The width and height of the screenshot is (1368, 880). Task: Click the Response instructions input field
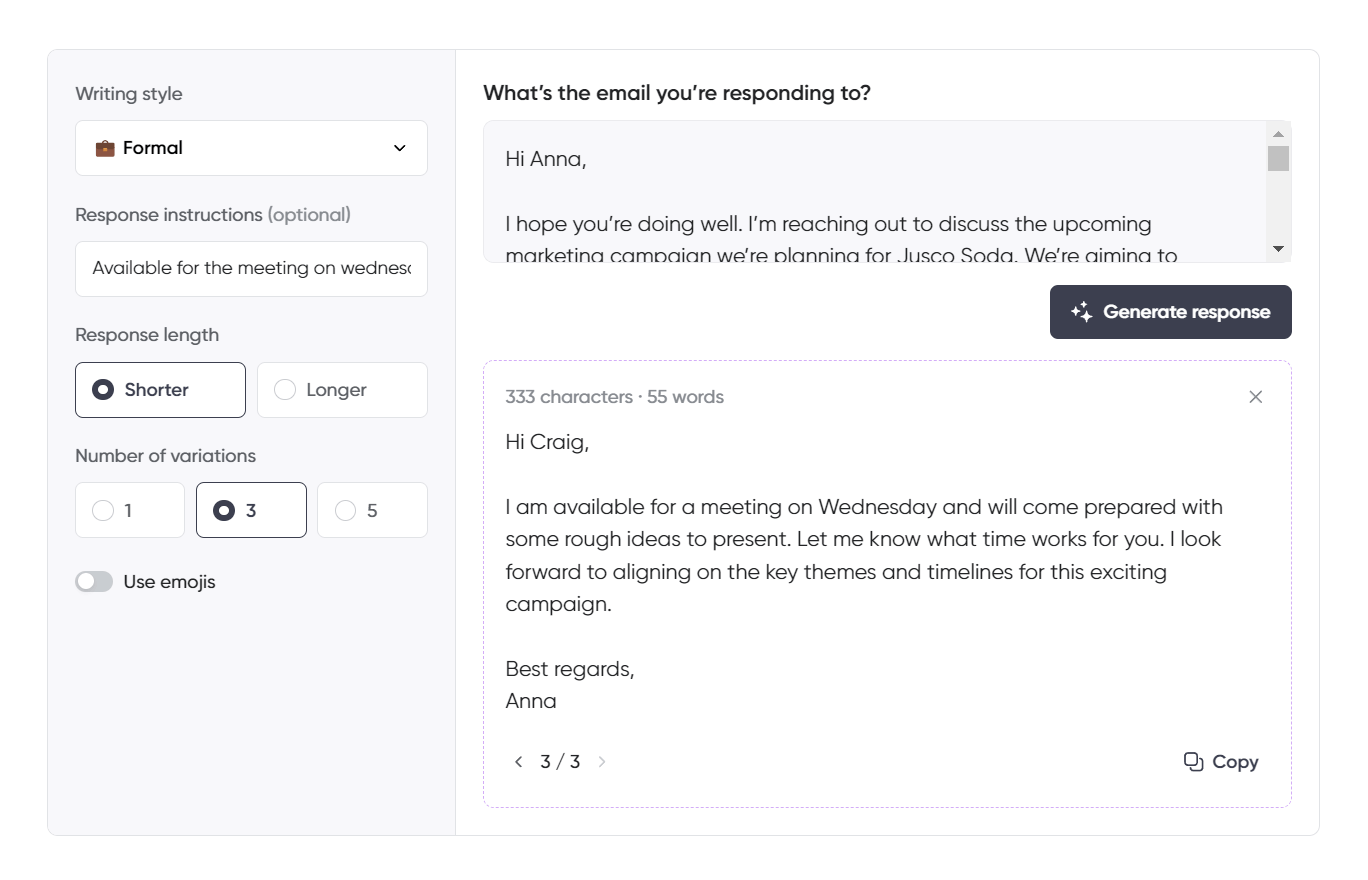[x=250, y=268]
